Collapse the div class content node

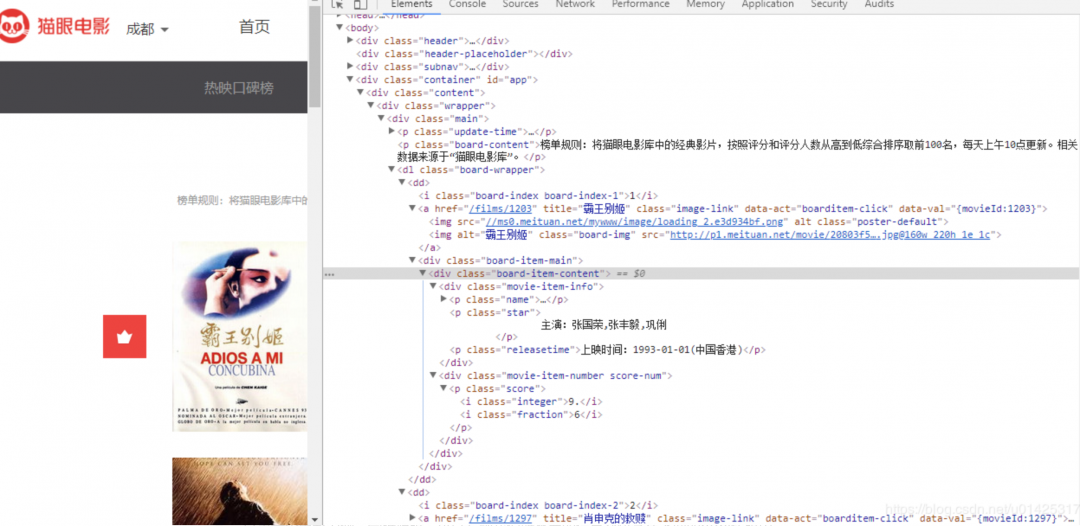(360, 93)
